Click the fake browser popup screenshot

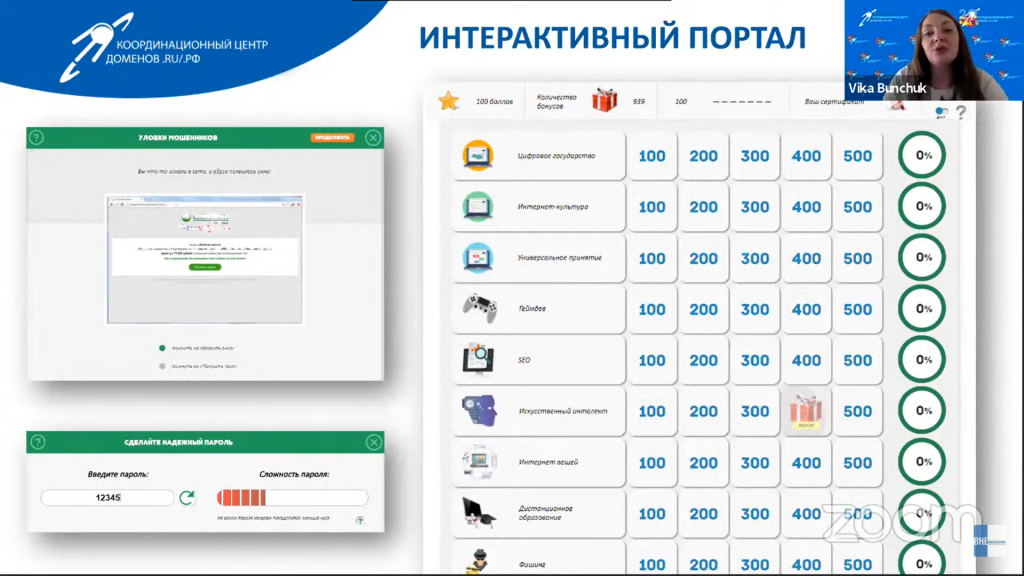[x=205, y=258]
